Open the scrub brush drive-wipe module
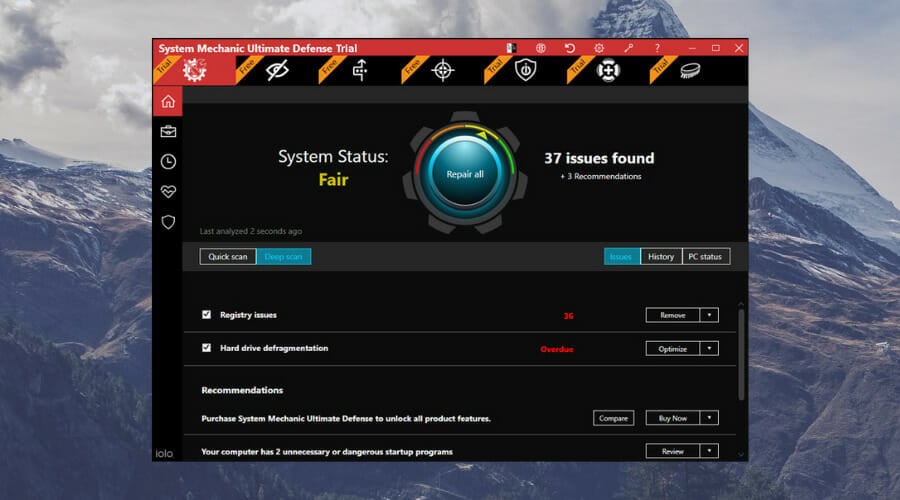Viewport: 900px width, 500px height. 690,71
